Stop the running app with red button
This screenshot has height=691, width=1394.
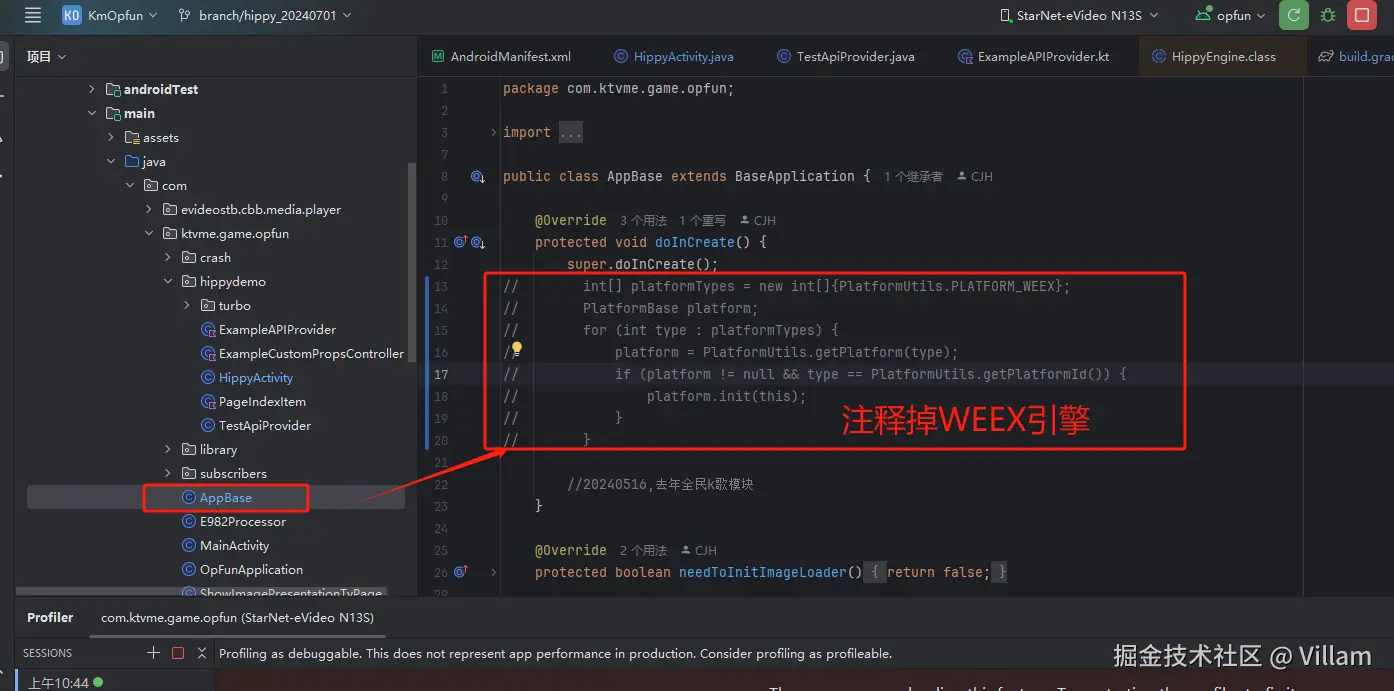point(1361,15)
